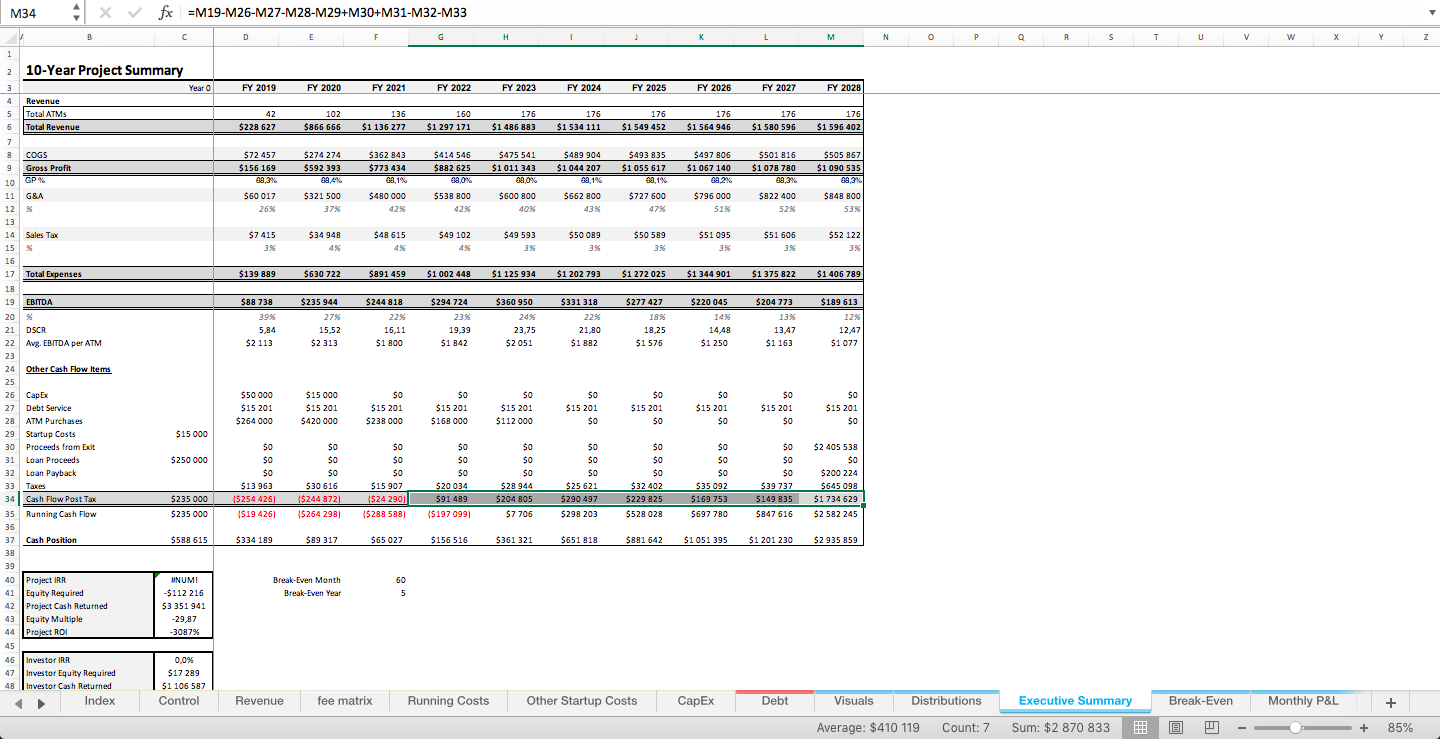Go to the fee matrix sheet

click(344, 701)
